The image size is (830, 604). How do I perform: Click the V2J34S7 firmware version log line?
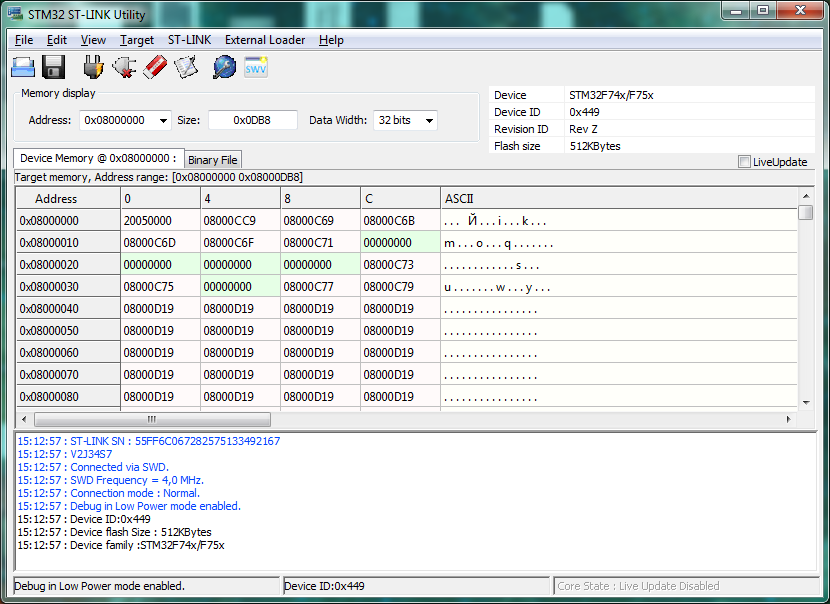pyautogui.click(x=65, y=454)
